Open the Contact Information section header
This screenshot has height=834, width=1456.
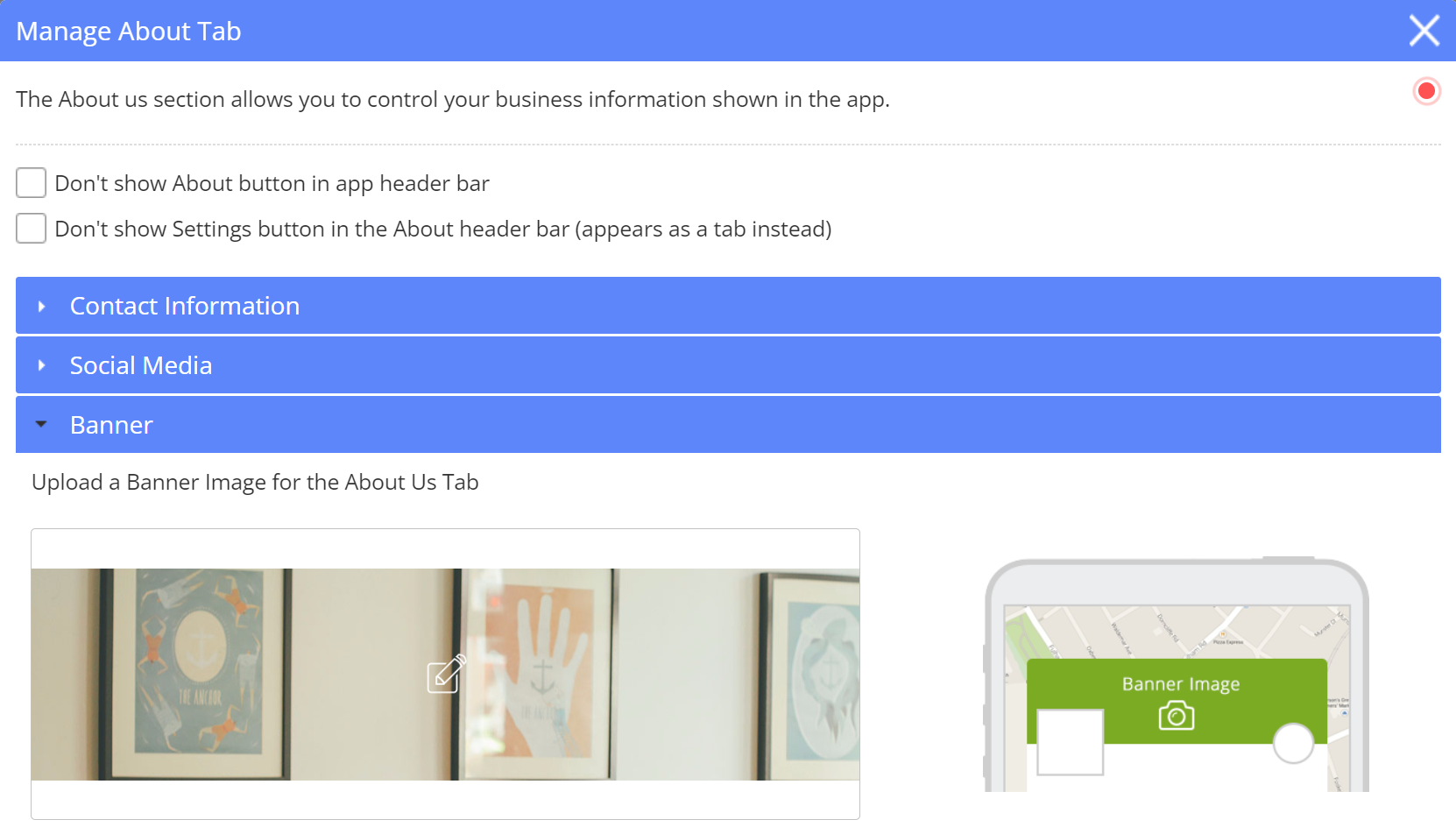(x=184, y=307)
